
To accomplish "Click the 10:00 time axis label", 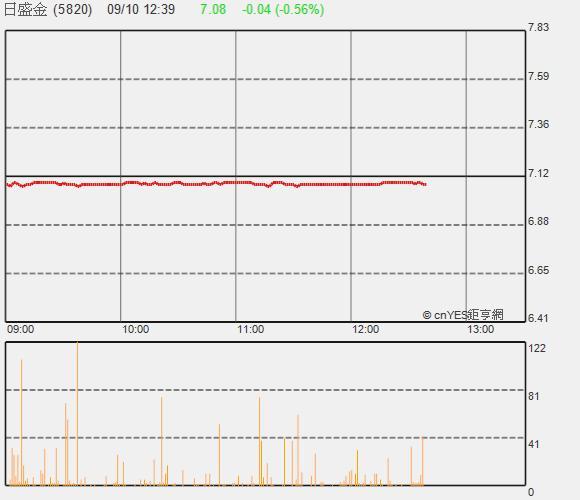I will point(136,329).
